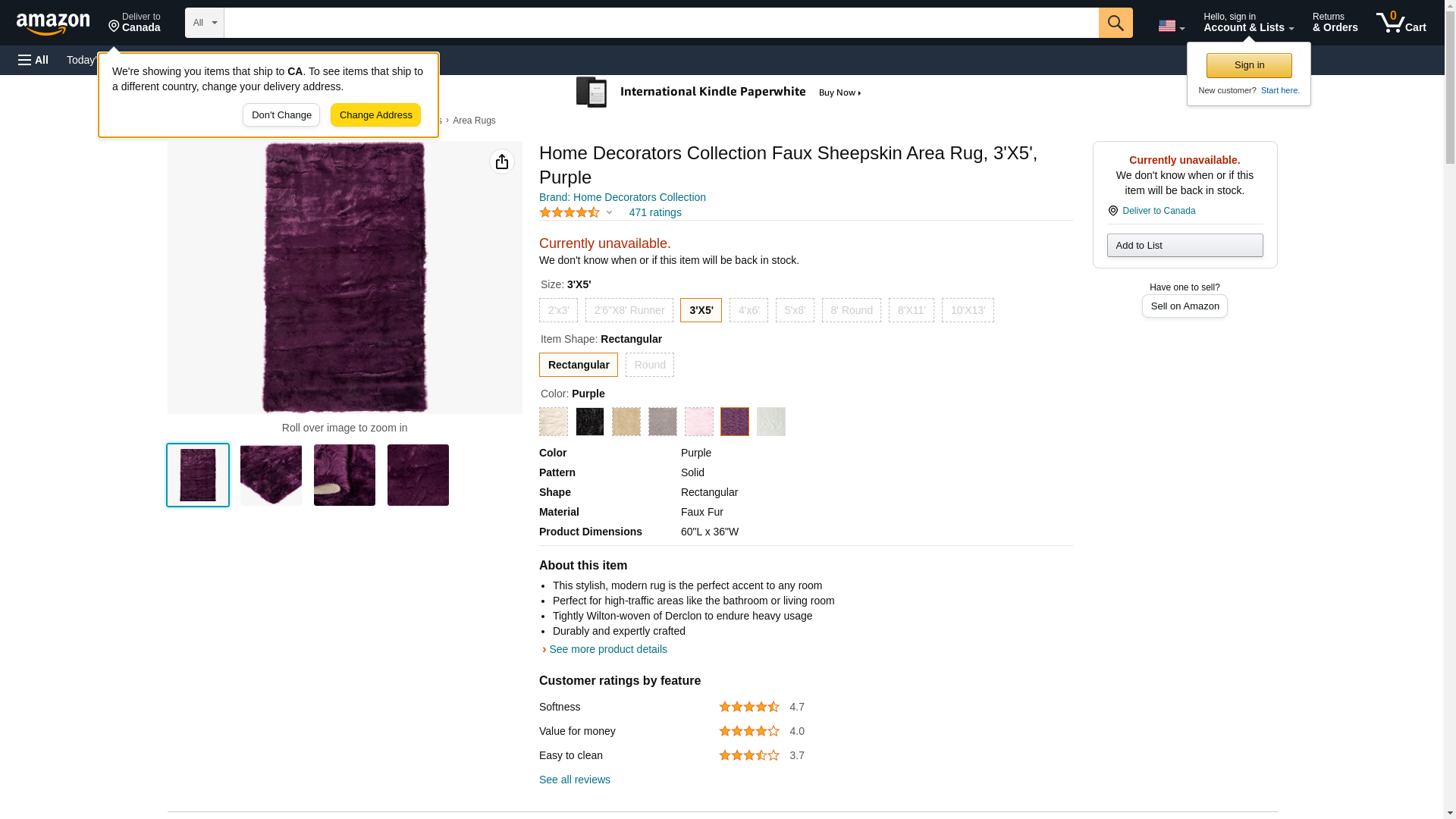Choose the 8'X11' size option

point(911,310)
